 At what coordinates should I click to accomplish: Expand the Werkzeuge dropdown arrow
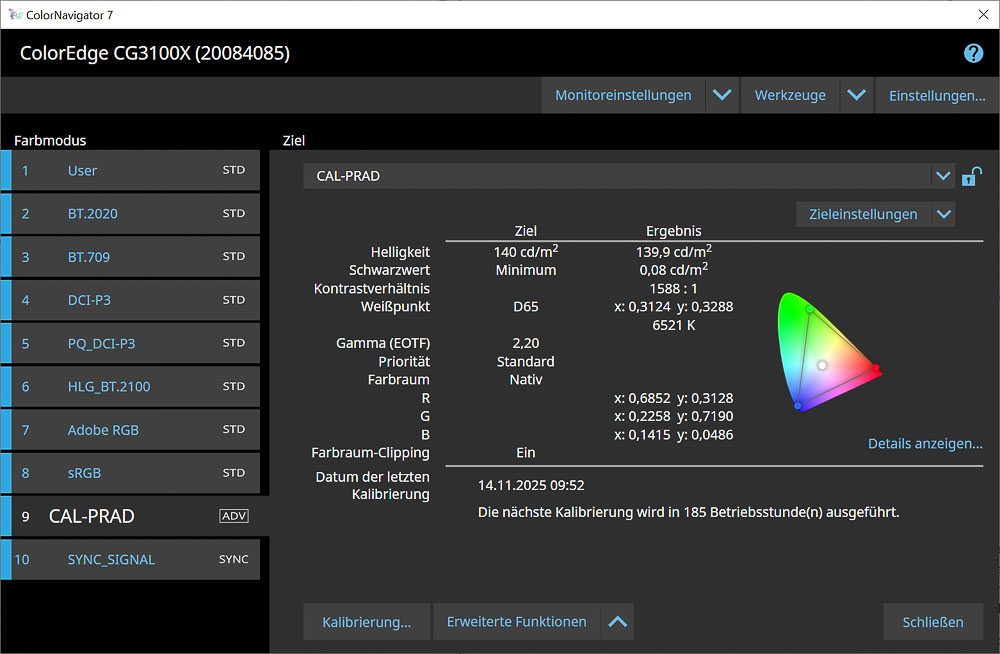point(856,95)
